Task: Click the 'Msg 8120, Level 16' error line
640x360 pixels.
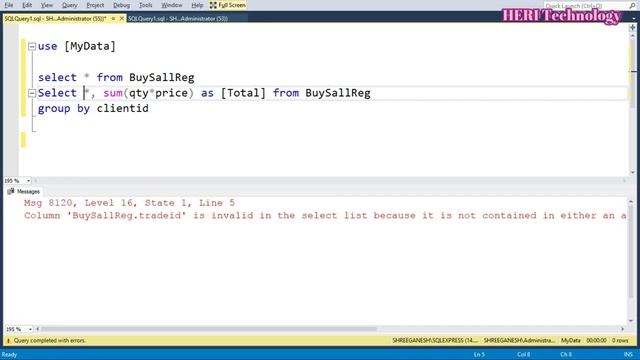Action: click(129, 203)
